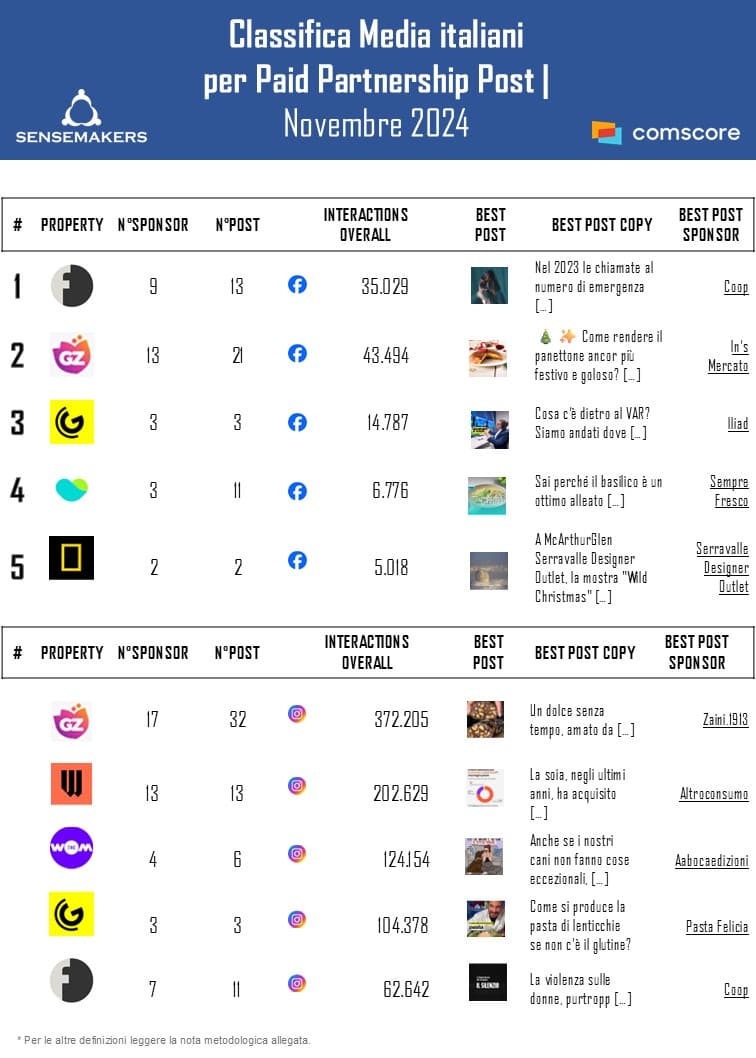Screen dimensions: 756x1058
Task: Open the Sempre Fresco sponsor link
Action: click(x=729, y=491)
